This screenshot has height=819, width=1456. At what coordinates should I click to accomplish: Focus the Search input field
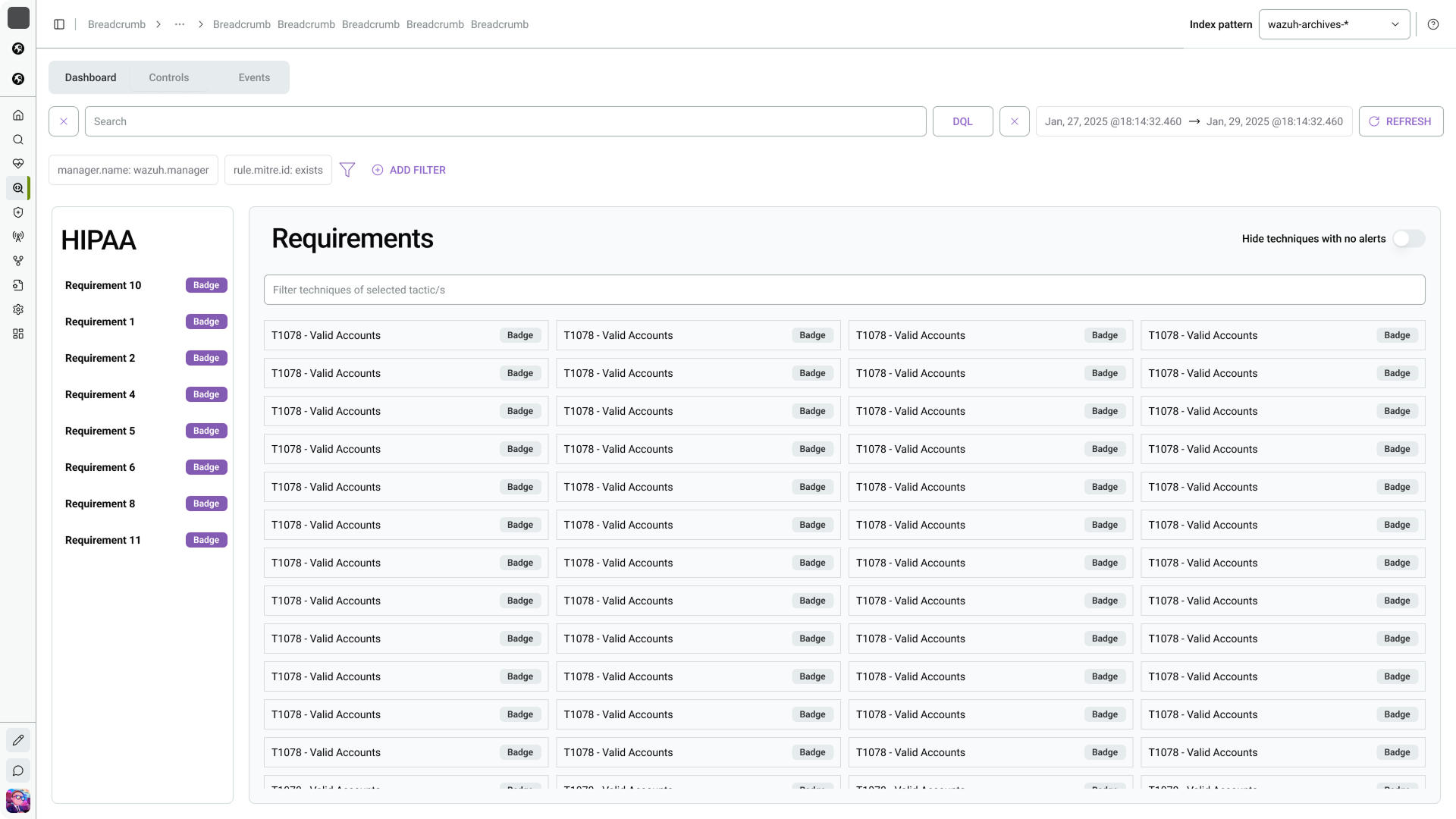506,121
